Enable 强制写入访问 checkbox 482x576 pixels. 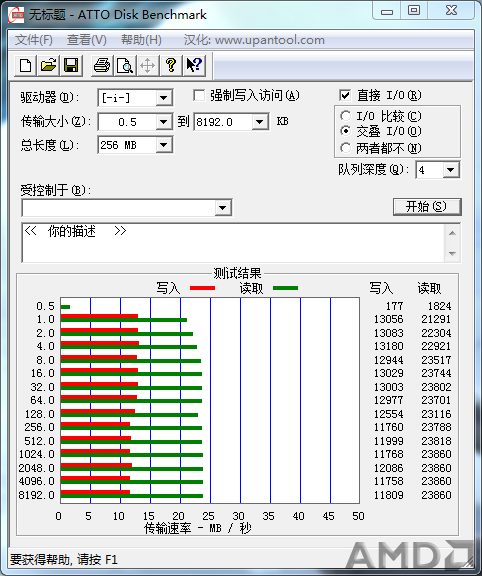199,96
